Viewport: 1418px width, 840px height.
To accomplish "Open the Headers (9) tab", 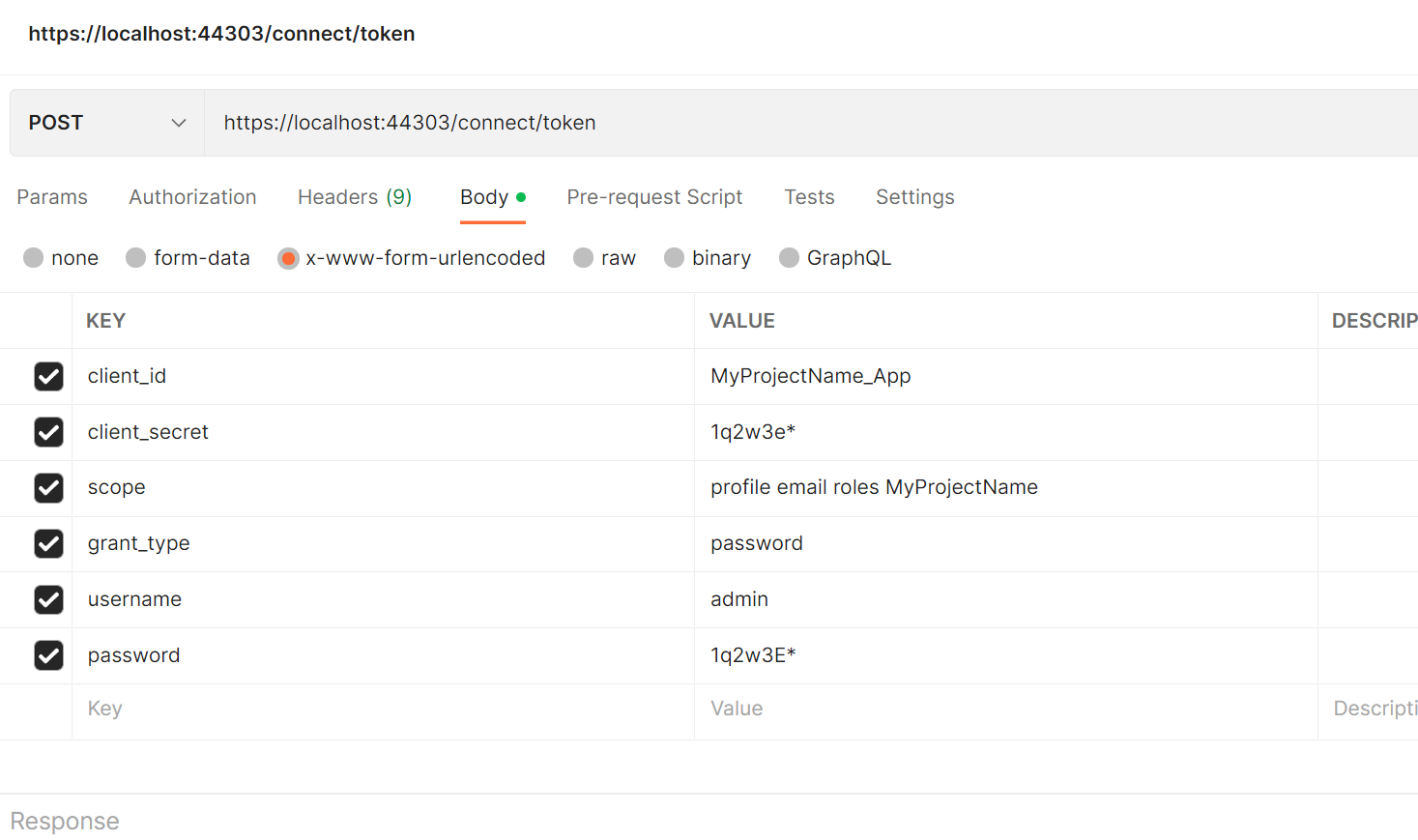I will point(355,197).
